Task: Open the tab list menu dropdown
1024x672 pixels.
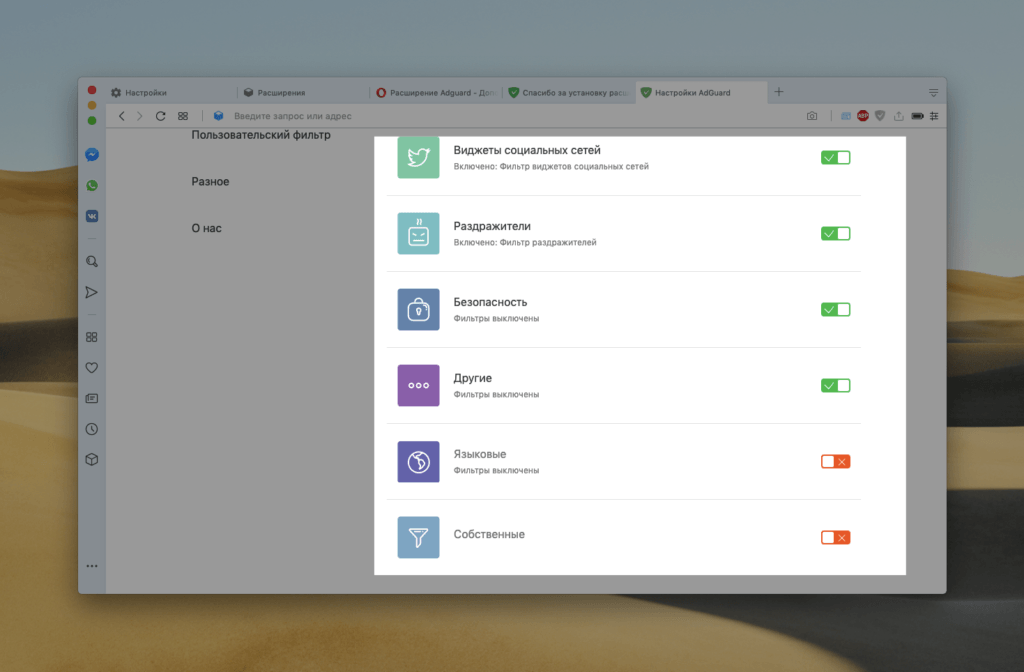Action: (x=934, y=93)
